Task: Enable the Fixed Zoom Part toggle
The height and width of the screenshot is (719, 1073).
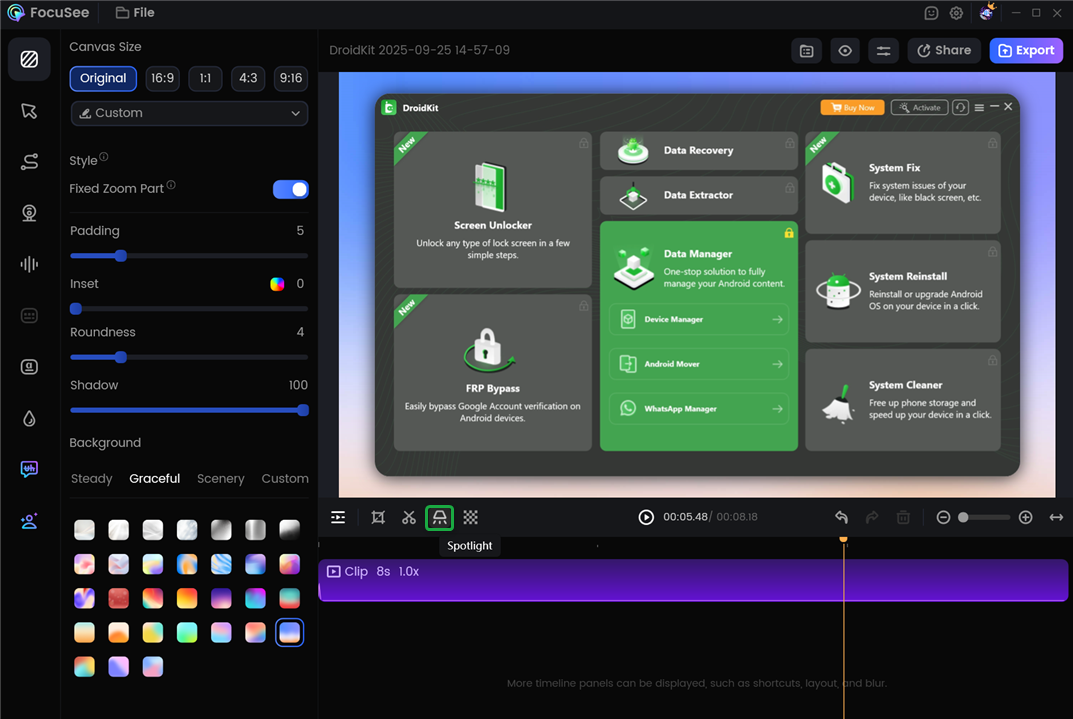Action: pos(290,189)
